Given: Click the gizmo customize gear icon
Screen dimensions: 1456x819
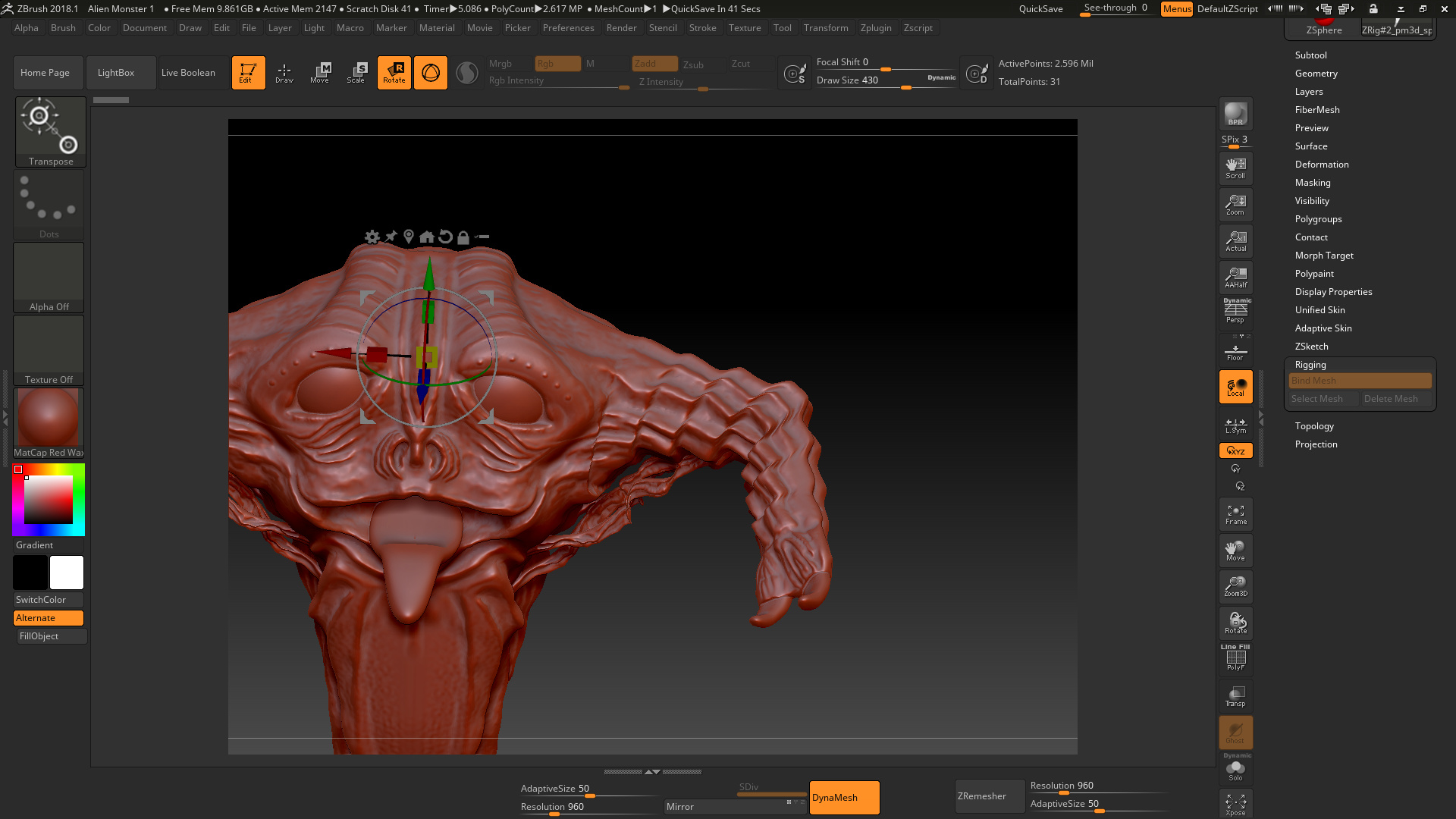Looking at the screenshot, I should [372, 237].
